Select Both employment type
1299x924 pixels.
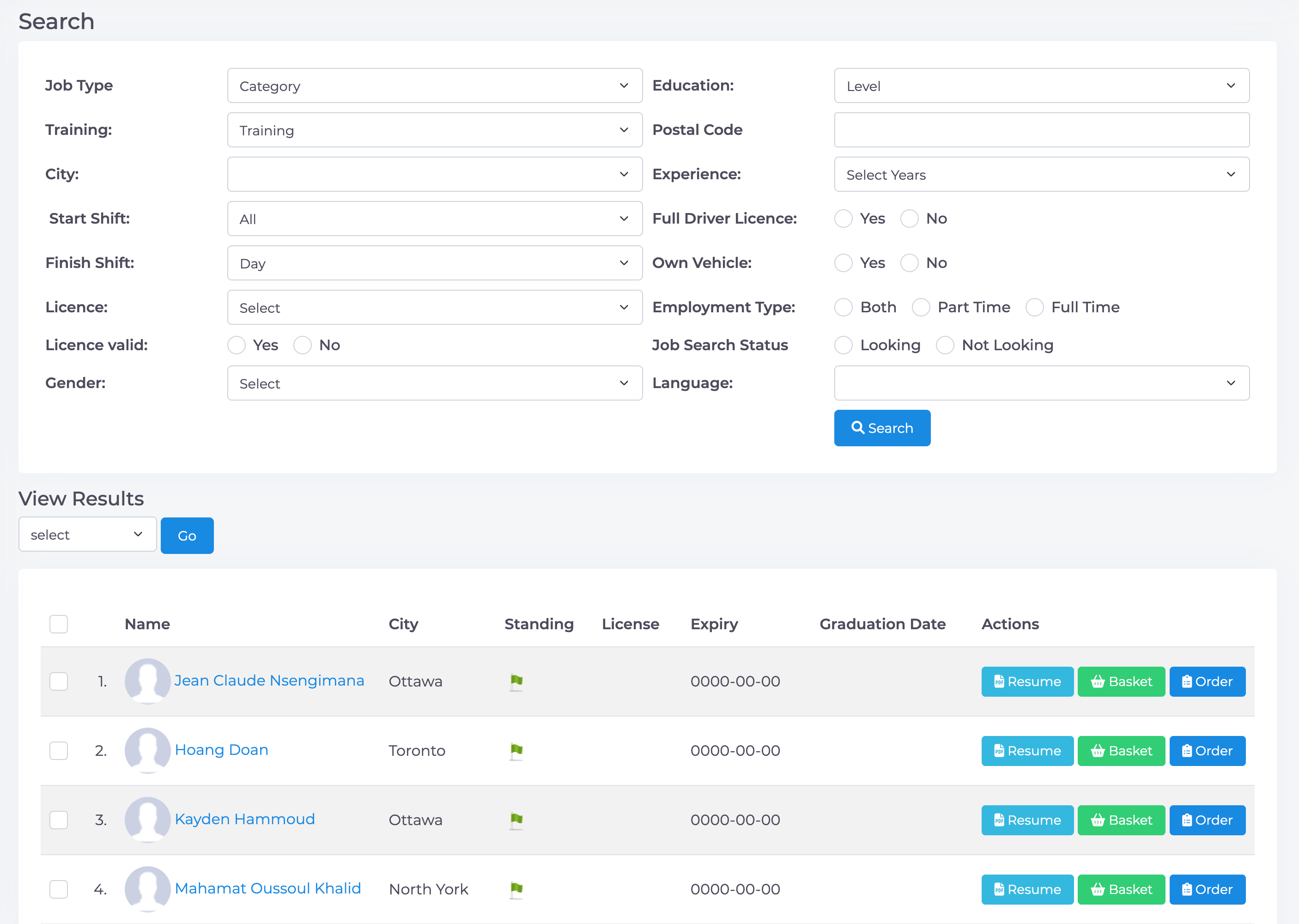pos(844,307)
